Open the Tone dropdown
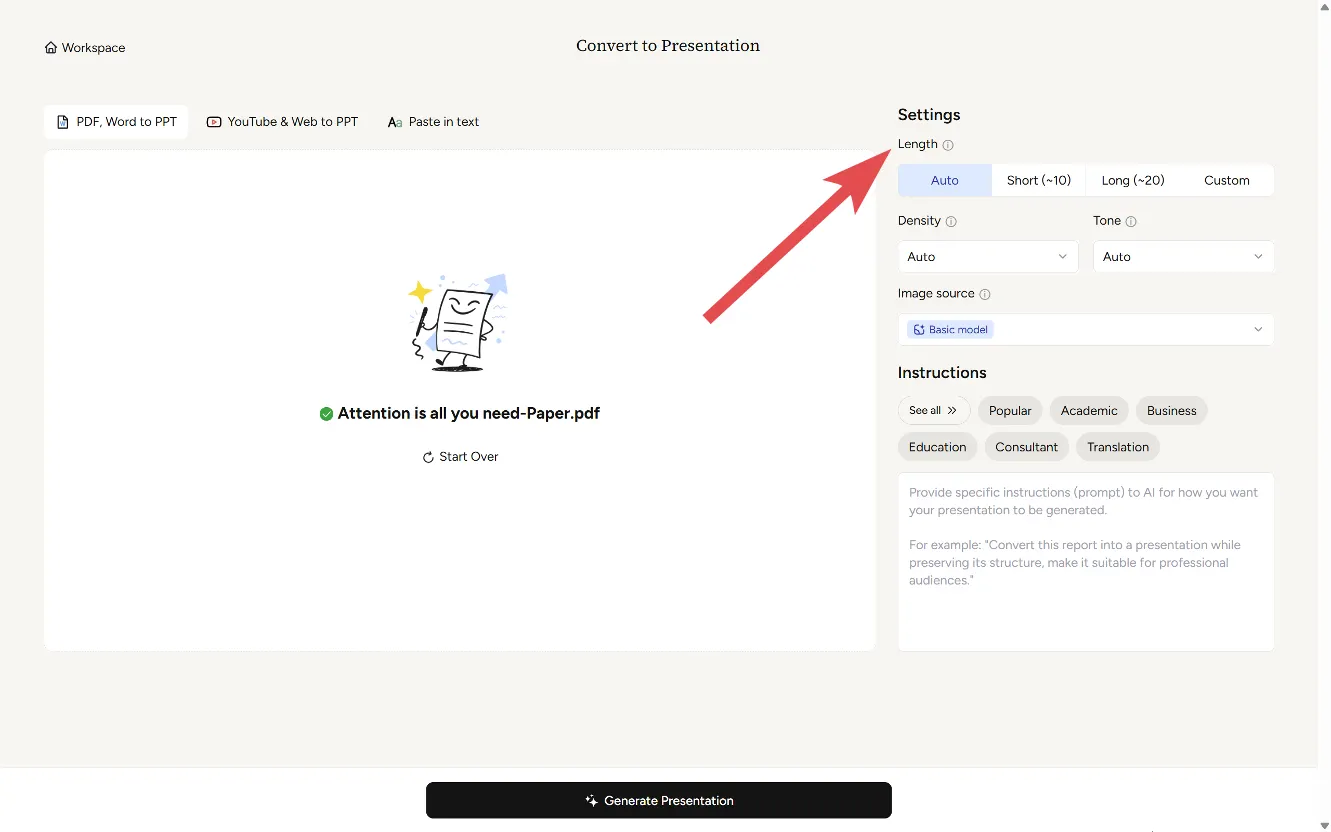Viewport: 1331px width, 832px height. (x=1182, y=257)
